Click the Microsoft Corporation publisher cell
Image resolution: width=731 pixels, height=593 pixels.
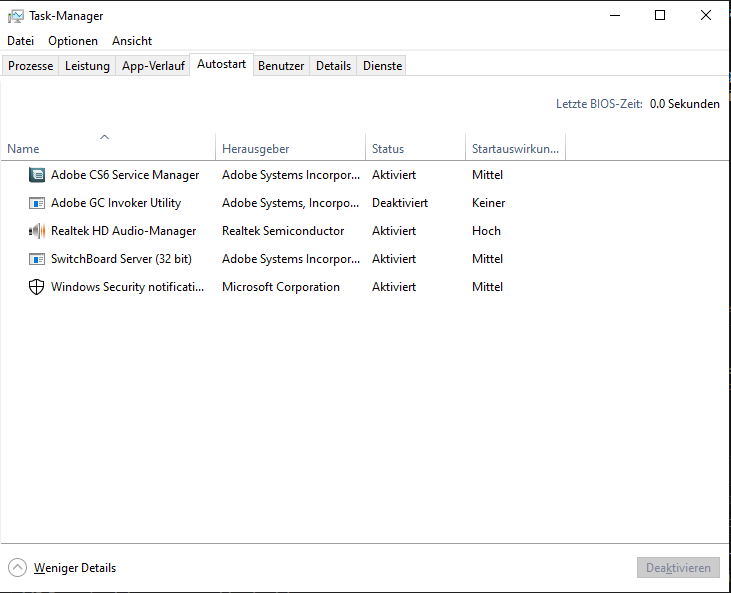click(x=281, y=287)
